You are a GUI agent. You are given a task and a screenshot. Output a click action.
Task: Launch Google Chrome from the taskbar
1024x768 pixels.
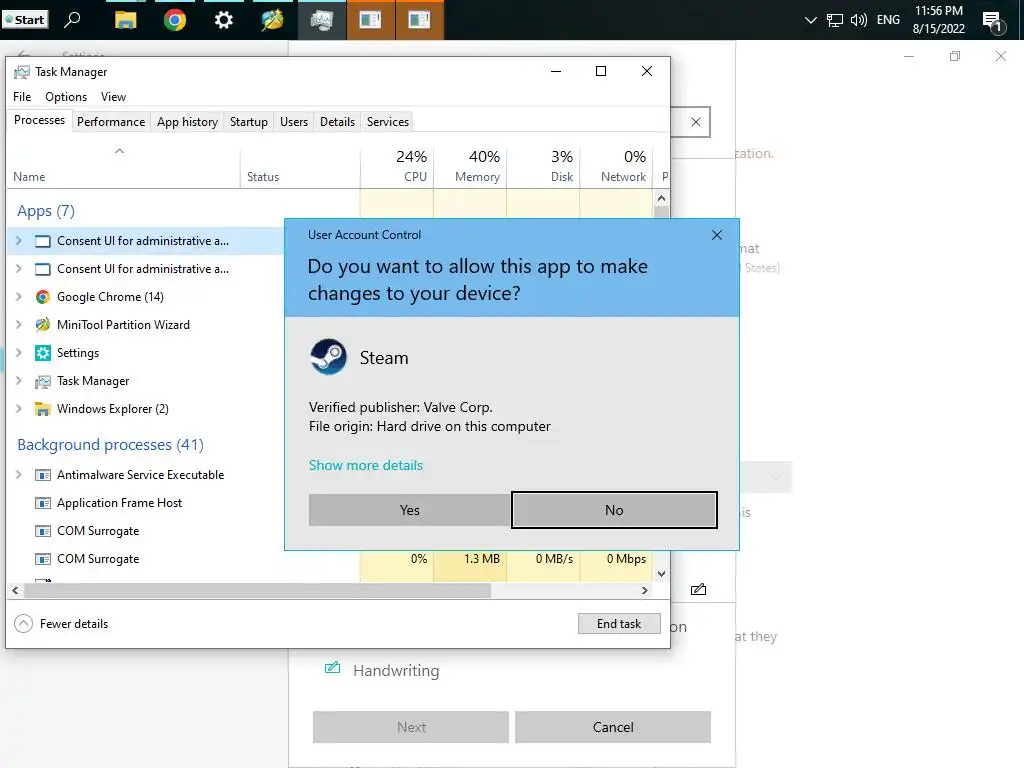click(x=174, y=20)
